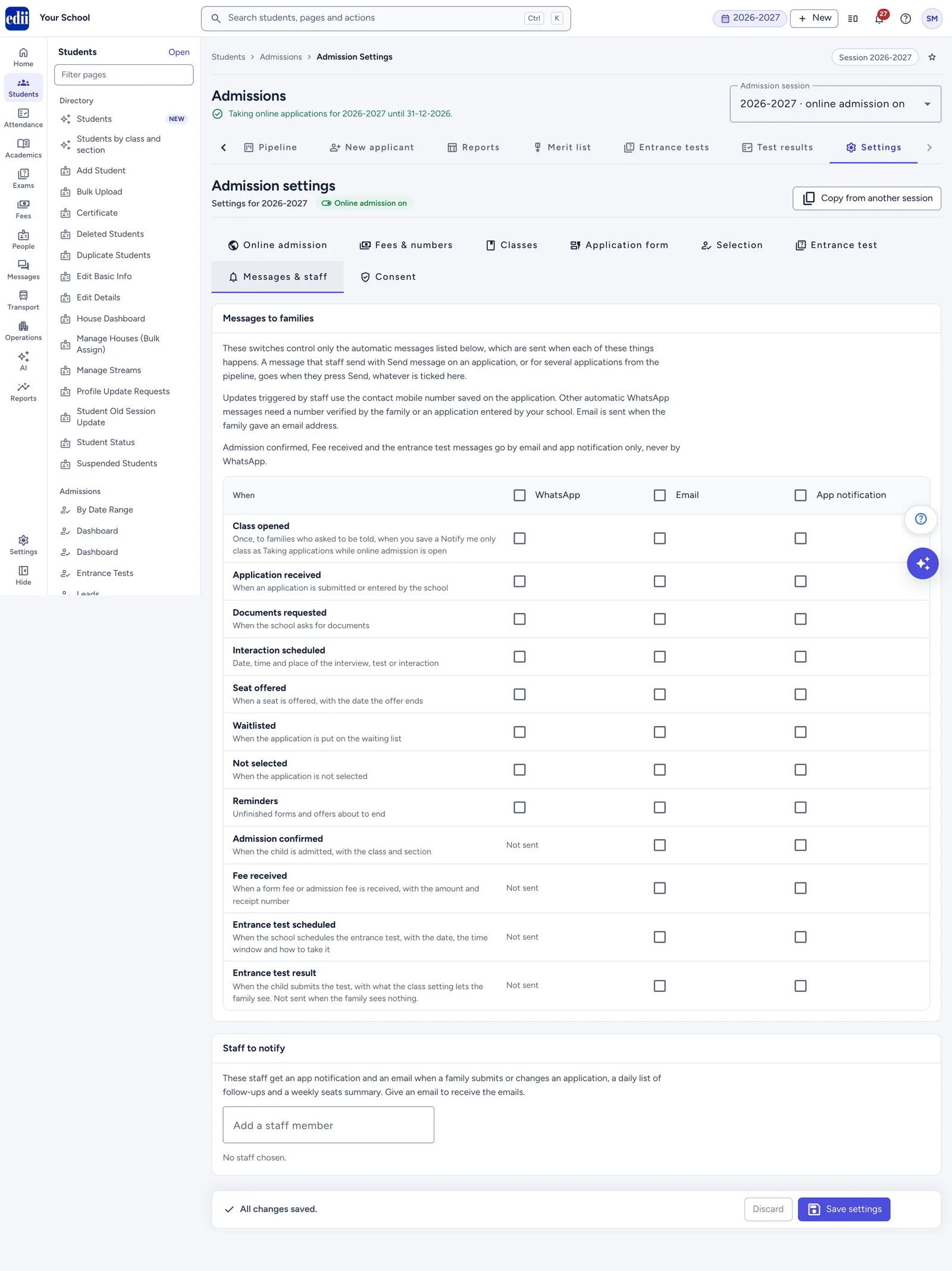Open the notifications bell icon
The height and width of the screenshot is (1271, 952).
point(879,18)
